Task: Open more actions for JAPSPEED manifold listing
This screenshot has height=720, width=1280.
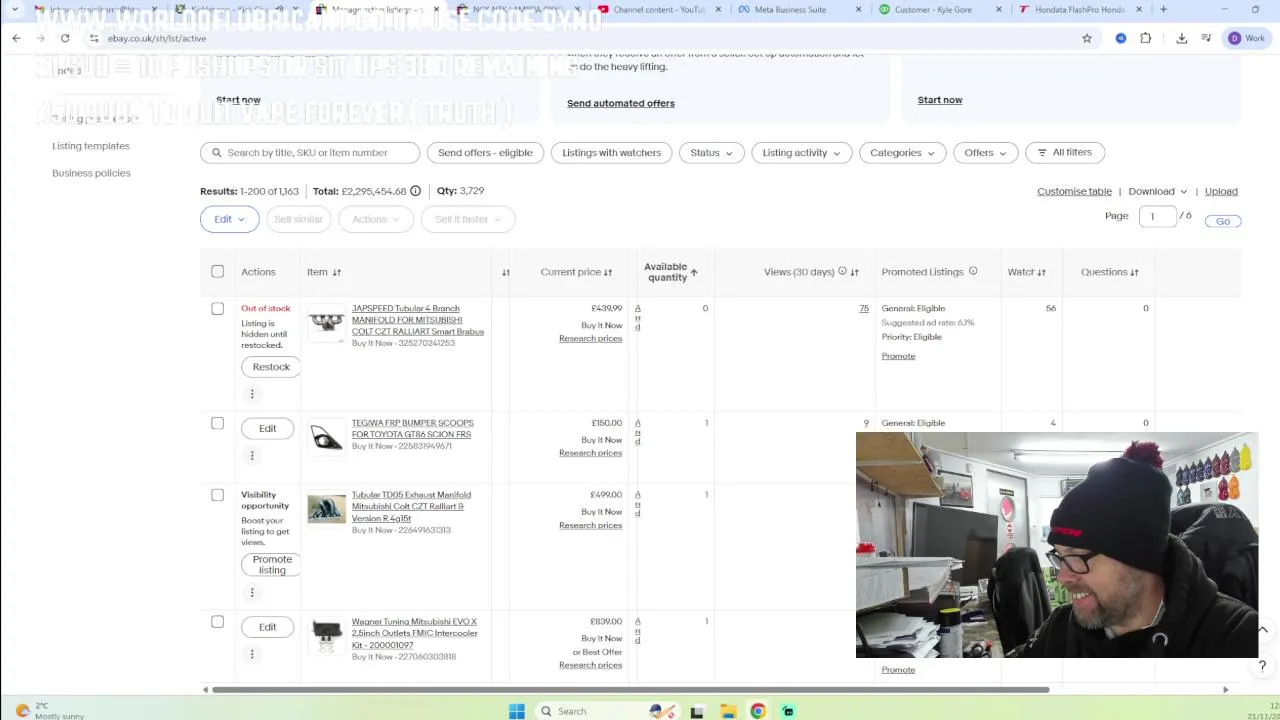Action: tap(252, 393)
